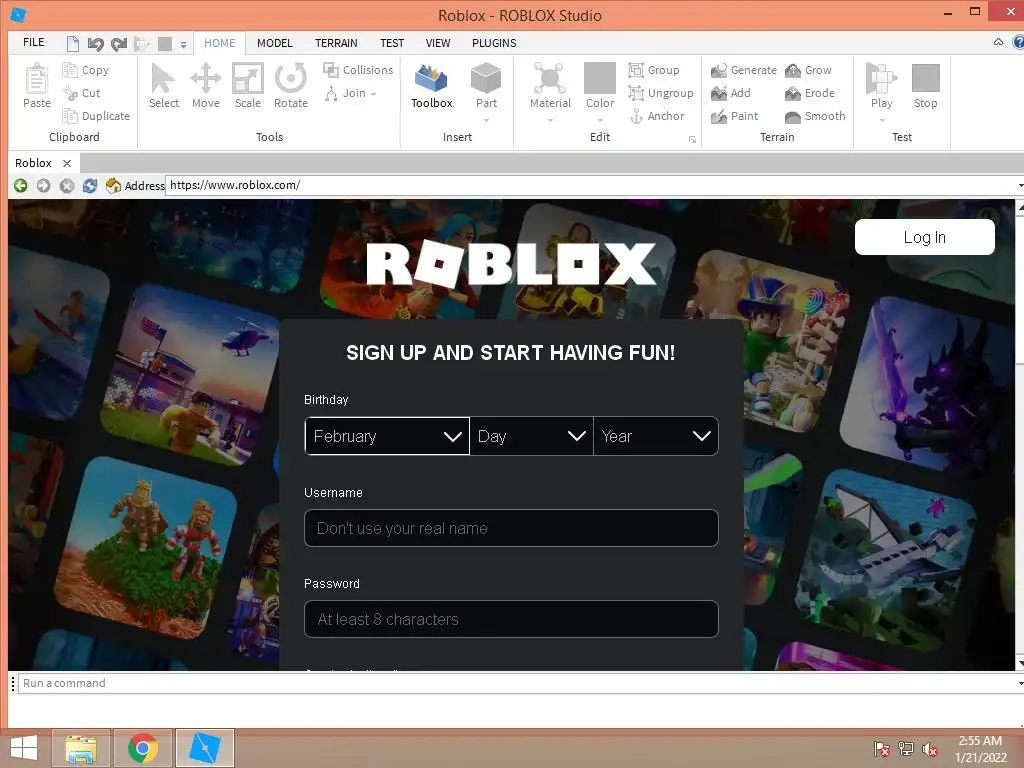This screenshot has height=768, width=1024.
Task: Click the Password input field
Action: click(x=511, y=619)
